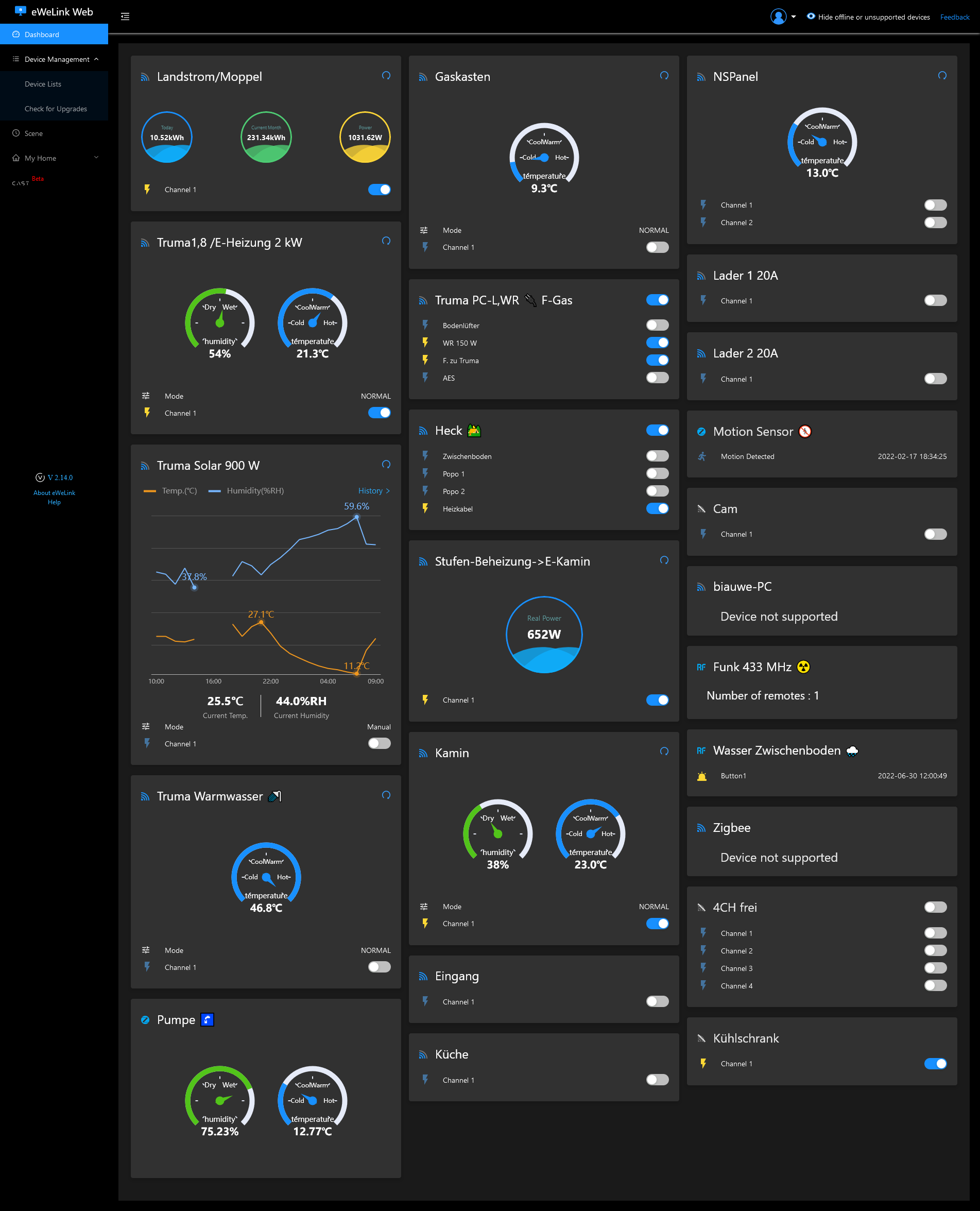Click the 27.1℃ temperature peak chart point

tap(261, 622)
